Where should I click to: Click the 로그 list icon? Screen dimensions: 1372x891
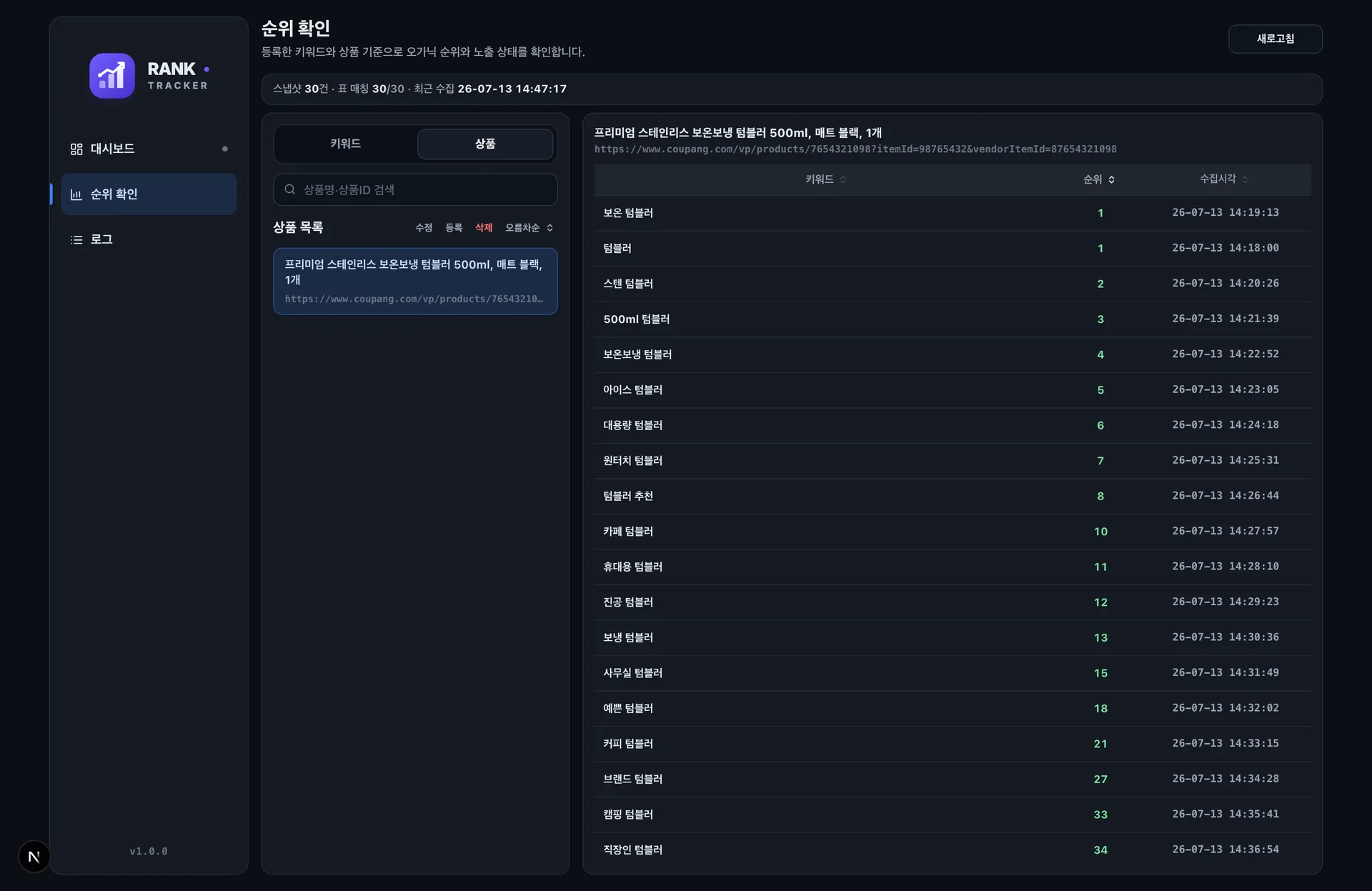pos(76,239)
